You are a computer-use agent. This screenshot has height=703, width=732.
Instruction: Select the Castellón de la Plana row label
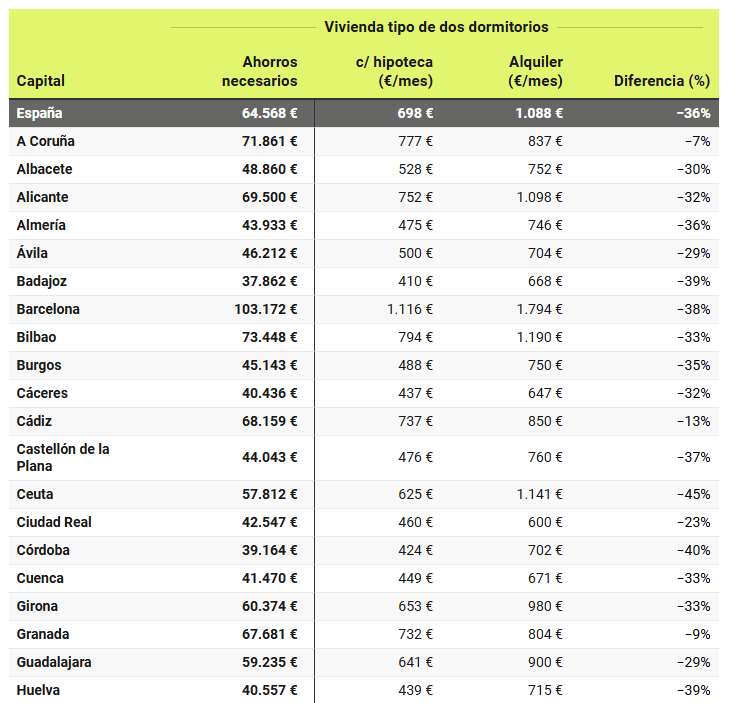click(63, 457)
